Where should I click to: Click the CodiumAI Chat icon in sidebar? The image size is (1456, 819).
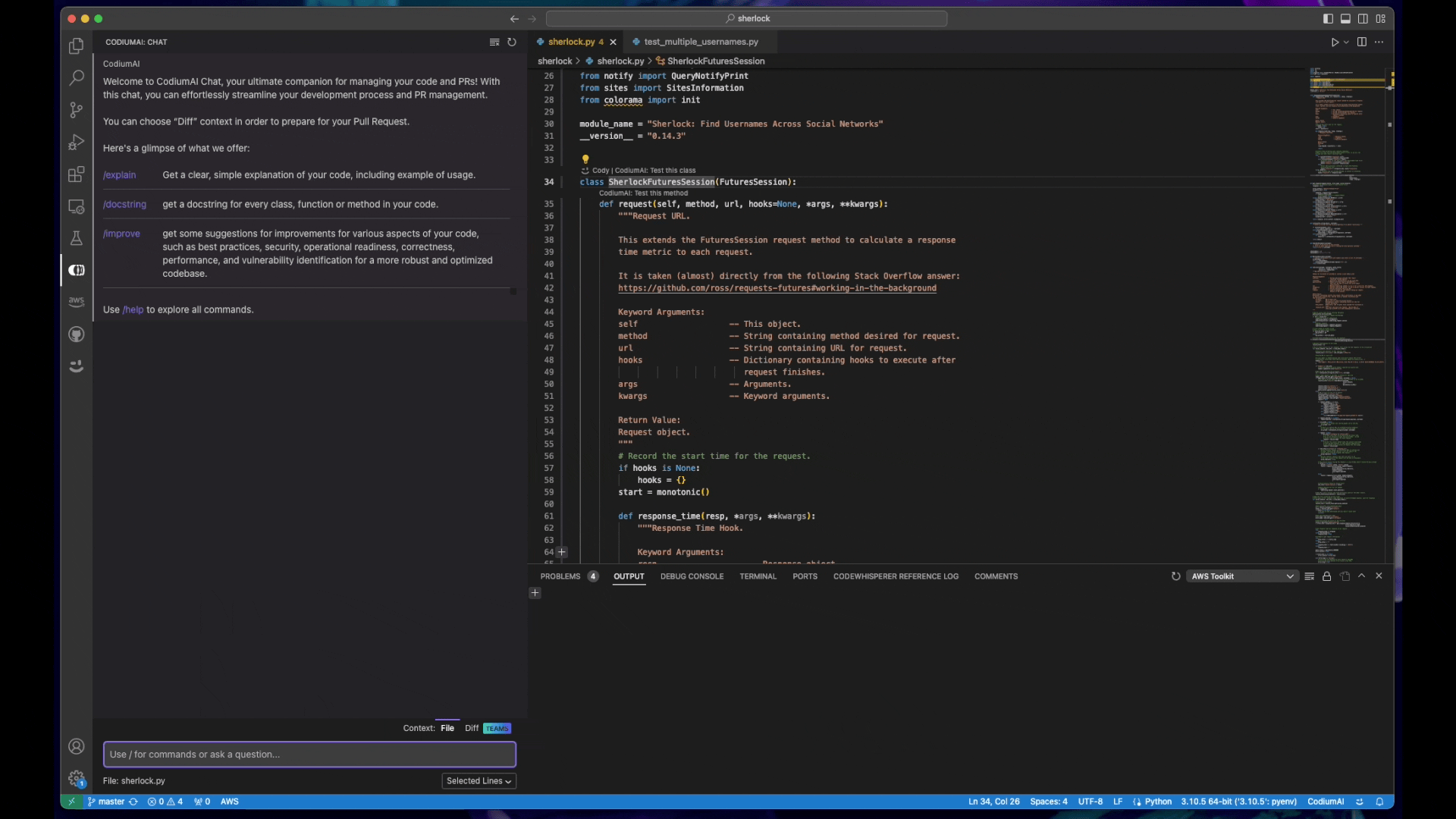coord(76,269)
